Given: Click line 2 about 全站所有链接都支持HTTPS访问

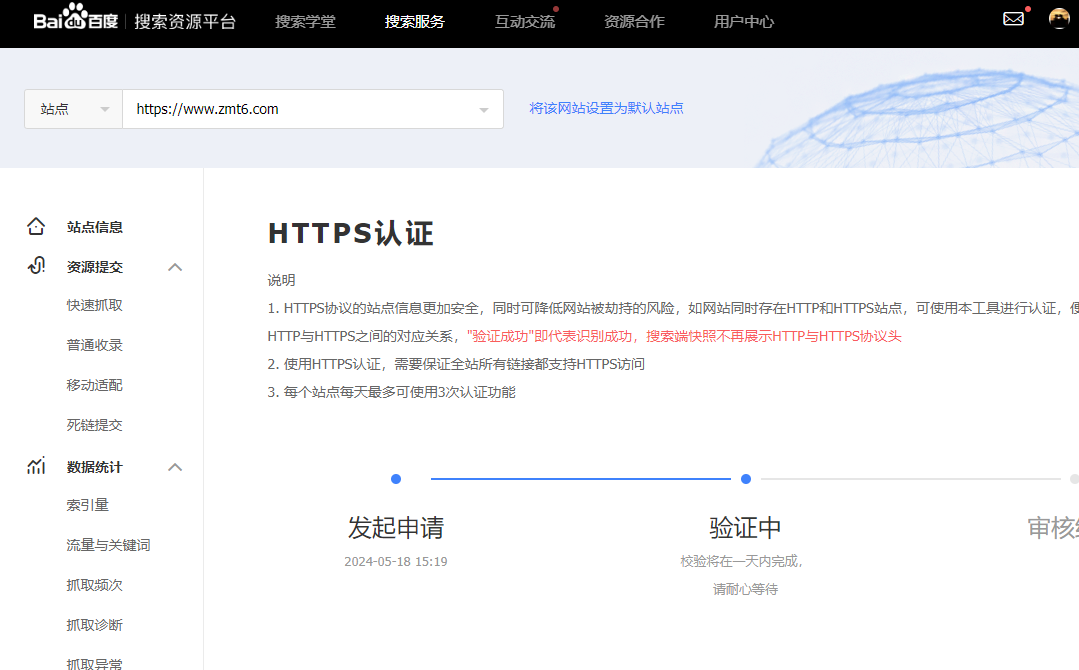Looking at the screenshot, I should pyautogui.click(x=456, y=364).
